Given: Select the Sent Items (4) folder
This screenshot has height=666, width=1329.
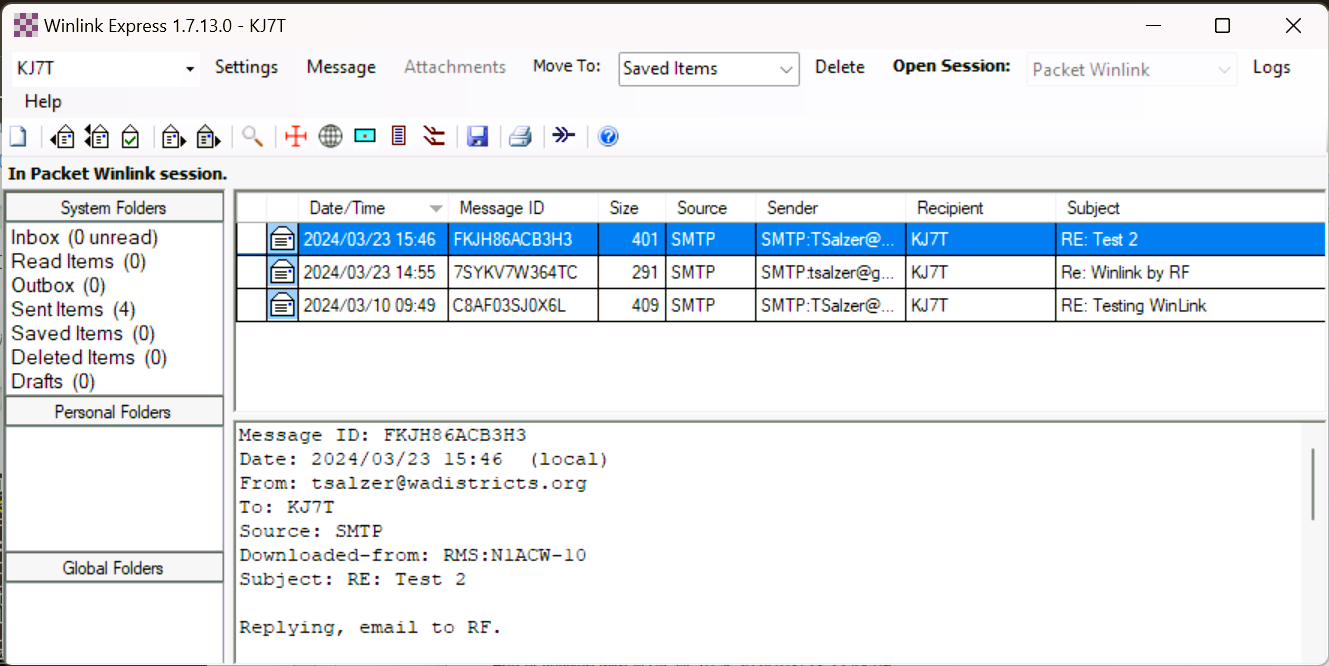Looking at the screenshot, I should (x=73, y=309).
